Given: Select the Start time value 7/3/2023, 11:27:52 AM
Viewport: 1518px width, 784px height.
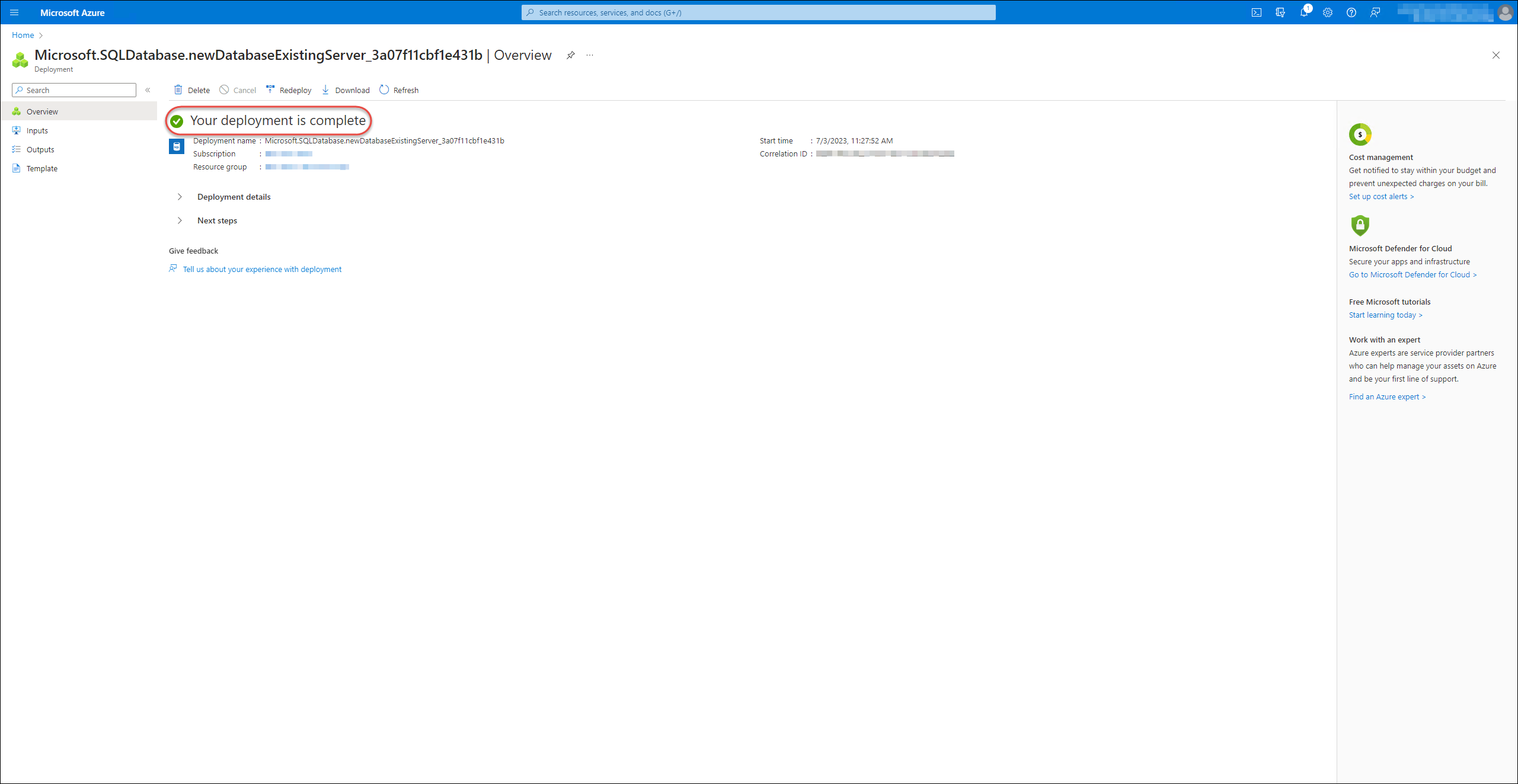Looking at the screenshot, I should point(854,141).
